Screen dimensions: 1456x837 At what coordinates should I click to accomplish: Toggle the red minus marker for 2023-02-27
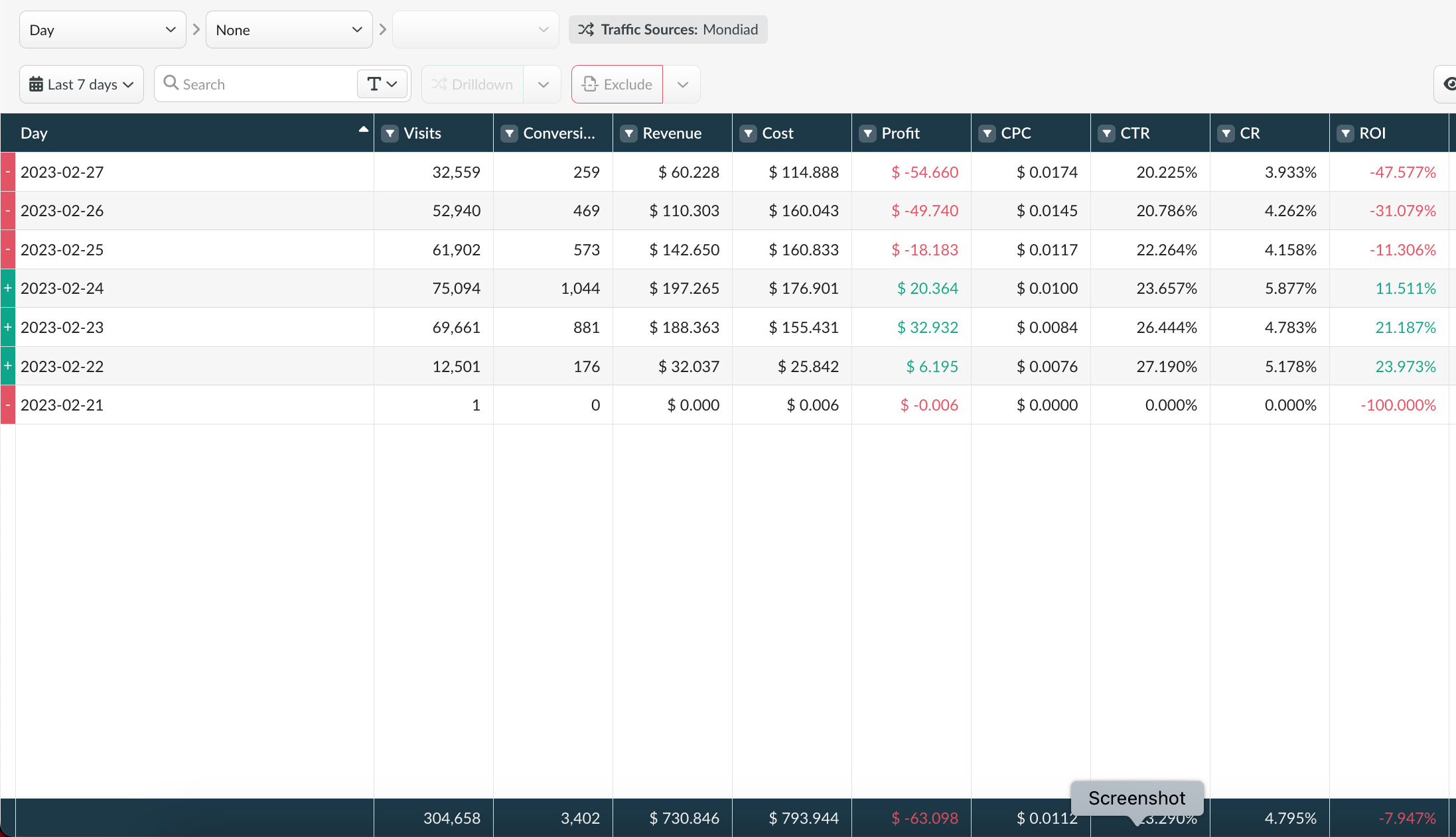(x=8, y=172)
